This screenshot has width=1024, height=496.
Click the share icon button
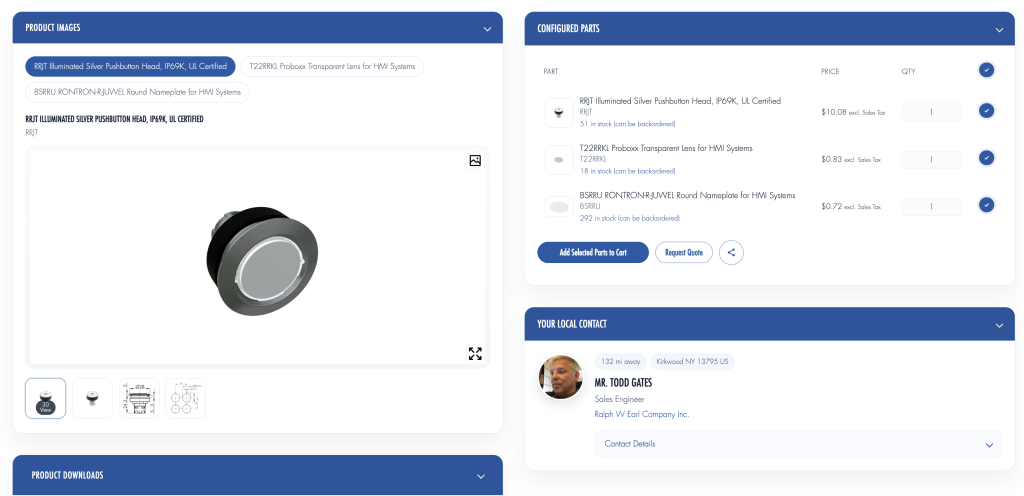click(x=731, y=253)
